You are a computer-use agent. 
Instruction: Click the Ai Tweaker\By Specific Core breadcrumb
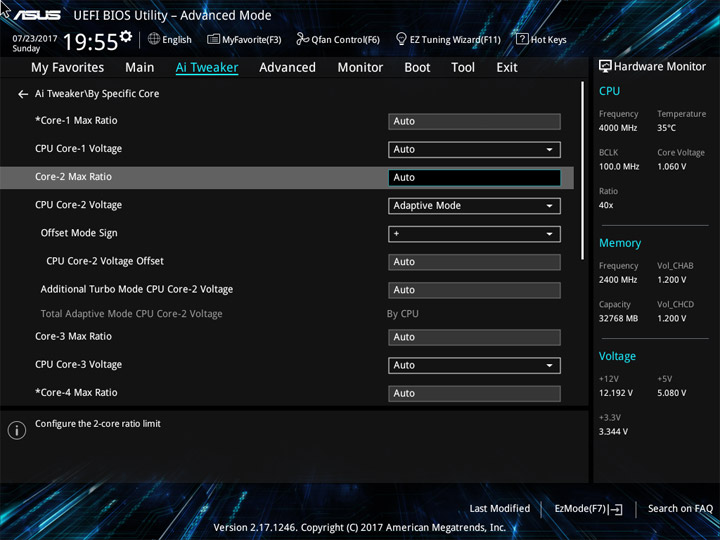coord(97,94)
